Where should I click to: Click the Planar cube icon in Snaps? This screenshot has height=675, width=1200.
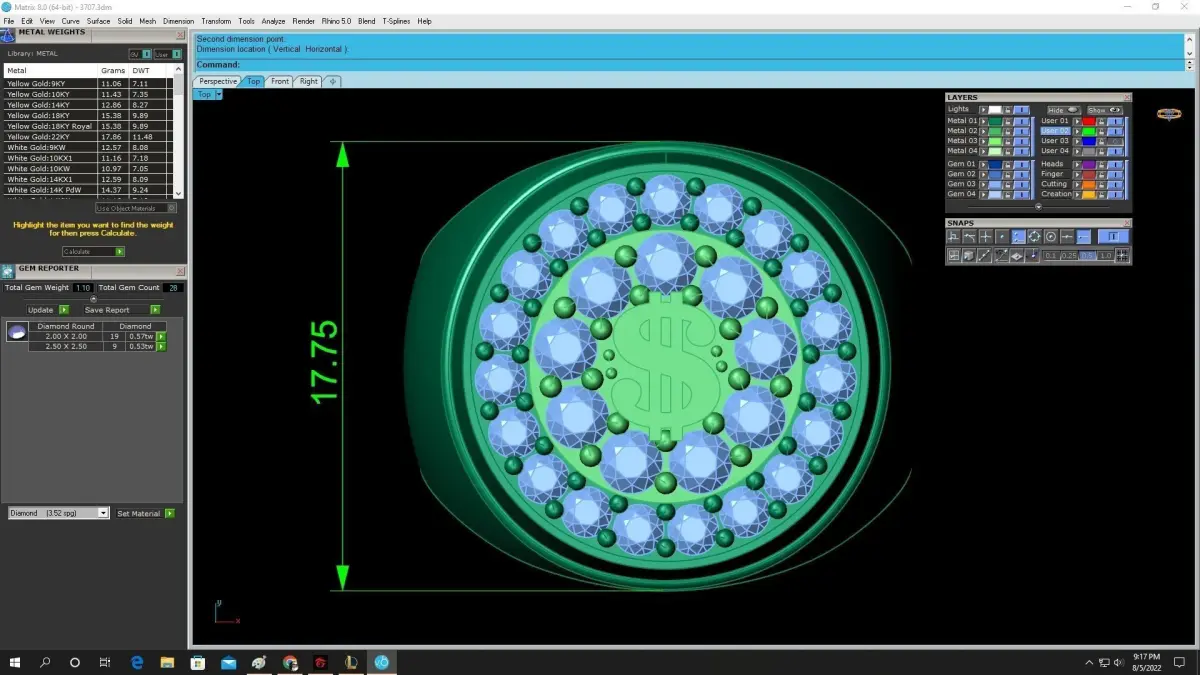[x=969, y=255]
